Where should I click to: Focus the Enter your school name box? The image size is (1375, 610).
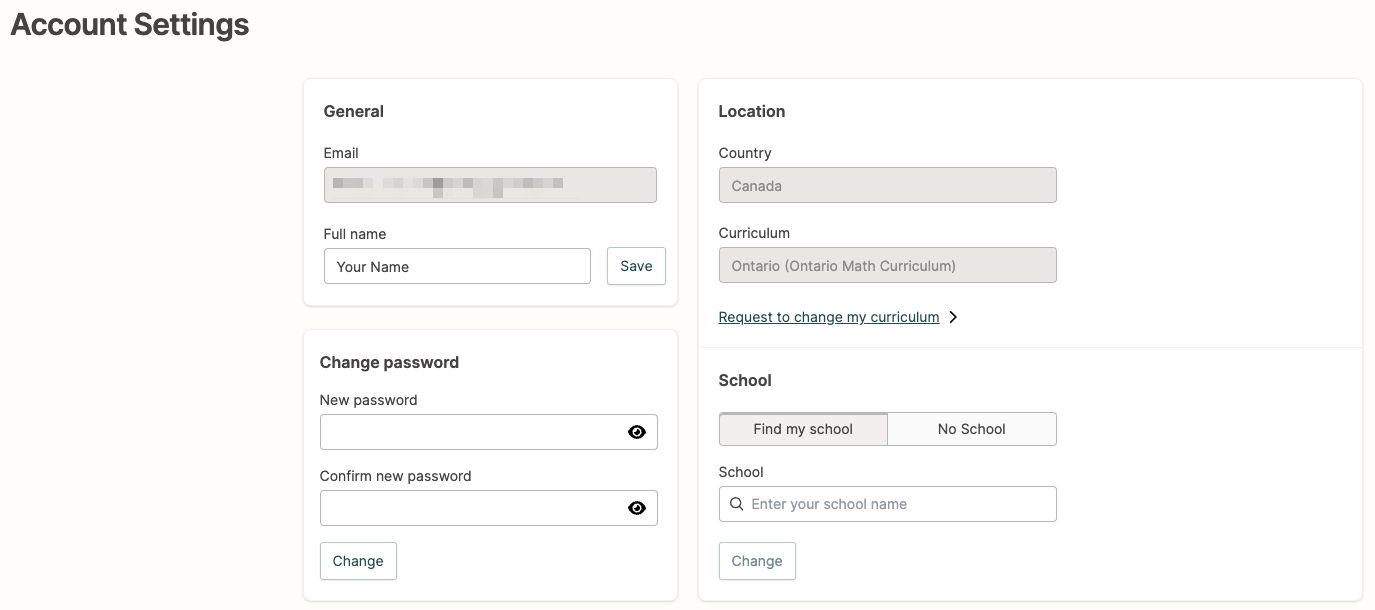pos(895,504)
